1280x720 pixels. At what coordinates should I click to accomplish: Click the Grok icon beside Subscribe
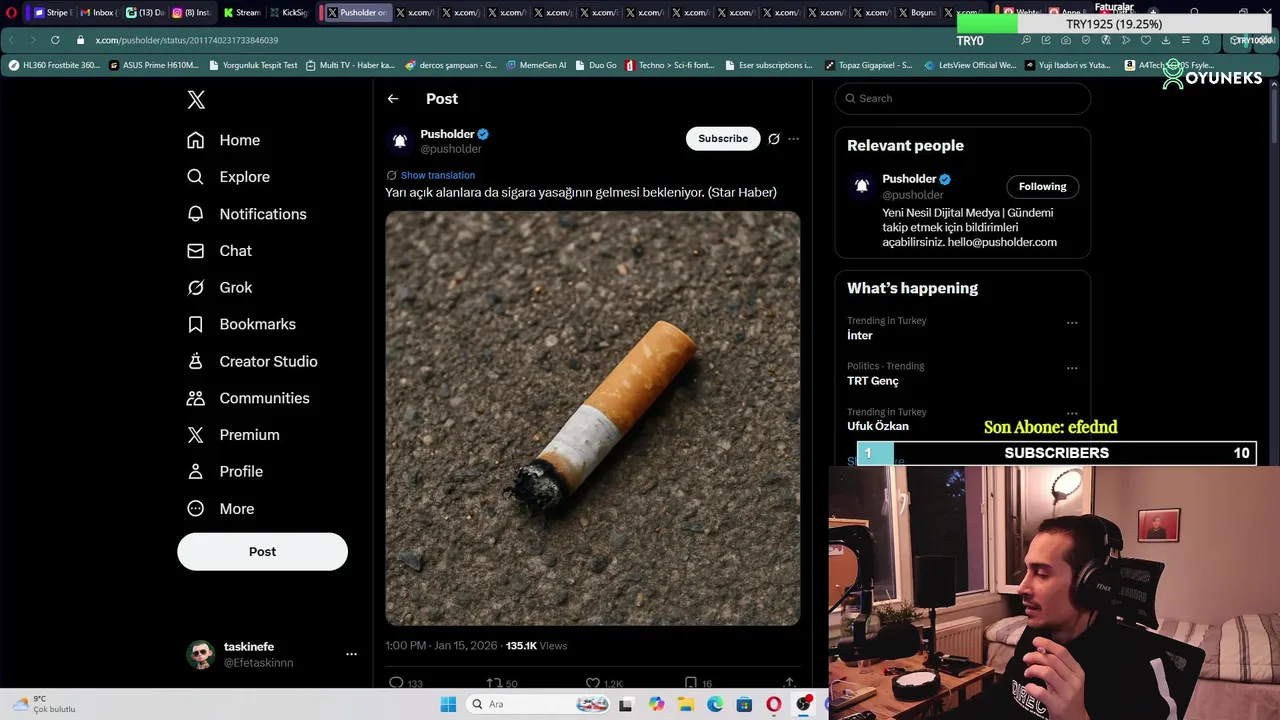click(774, 139)
